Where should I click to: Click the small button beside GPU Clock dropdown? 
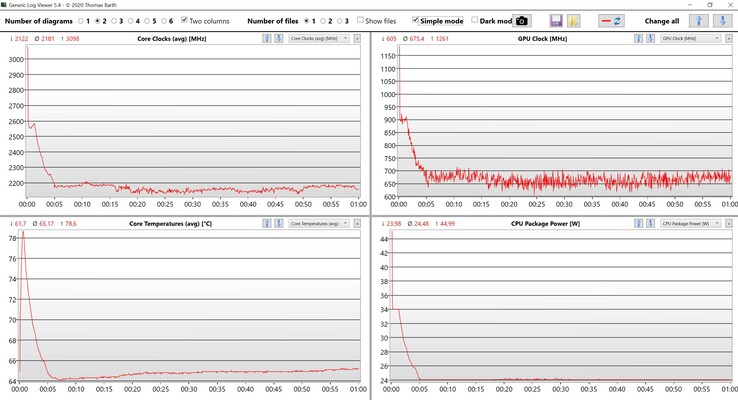(728, 38)
